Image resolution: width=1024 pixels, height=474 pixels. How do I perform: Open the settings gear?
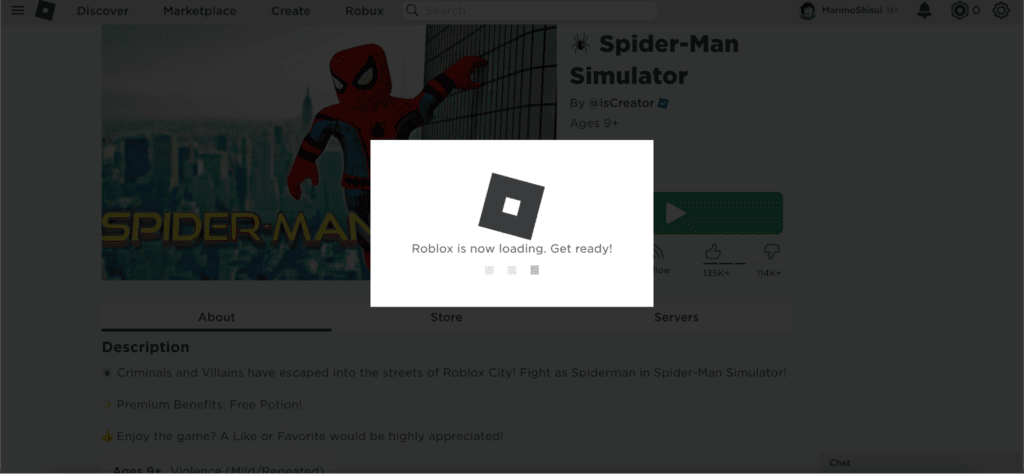pyautogui.click(x=1000, y=10)
